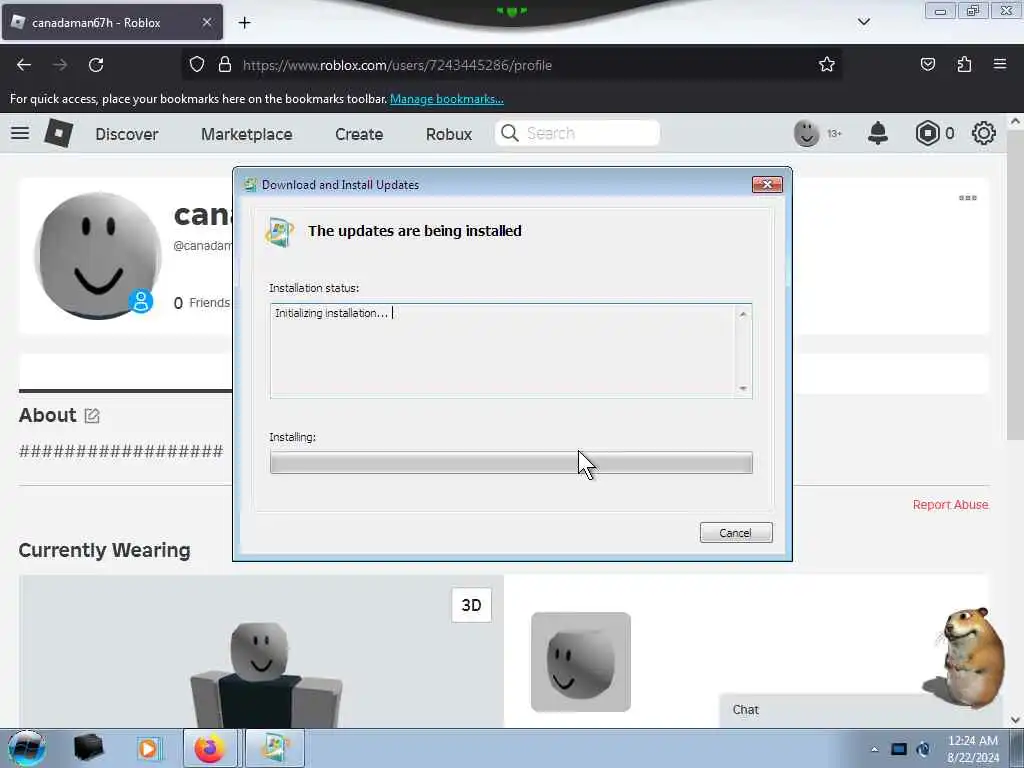Open Windows Media Player taskbar icon
The image size is (1024, 768).
(148, 748)
